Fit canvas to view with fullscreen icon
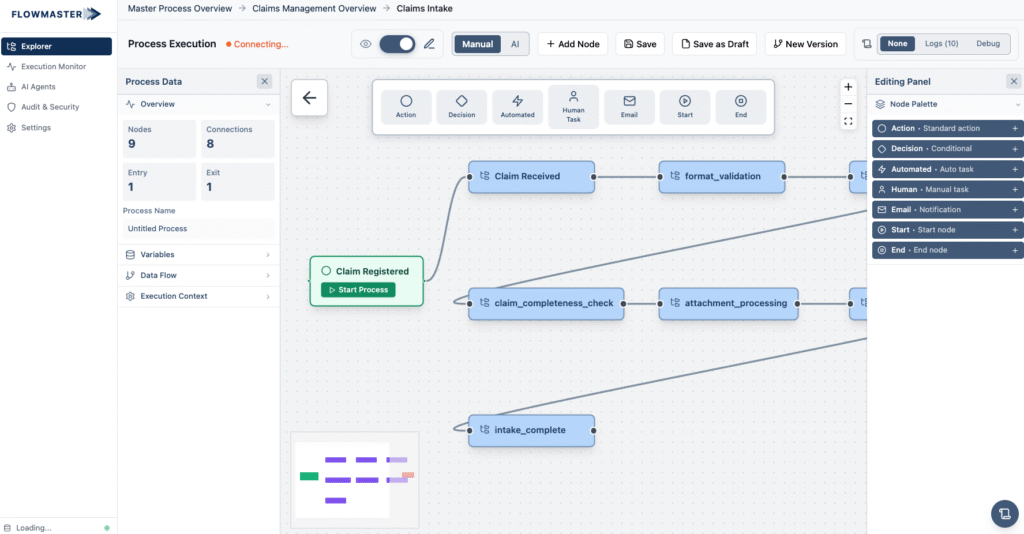The height and width of the screenshot is (534, 1024). click(848, 121)
